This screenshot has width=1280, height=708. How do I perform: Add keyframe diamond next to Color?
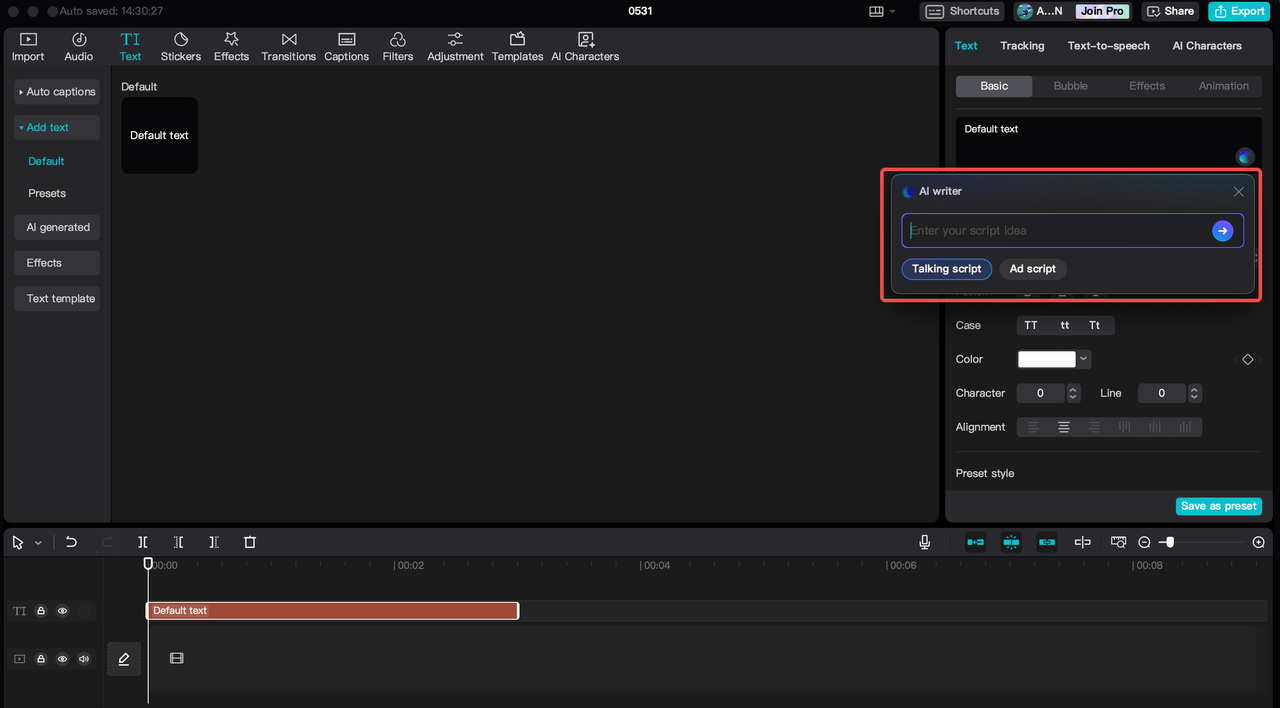(x=1248, y=359)
